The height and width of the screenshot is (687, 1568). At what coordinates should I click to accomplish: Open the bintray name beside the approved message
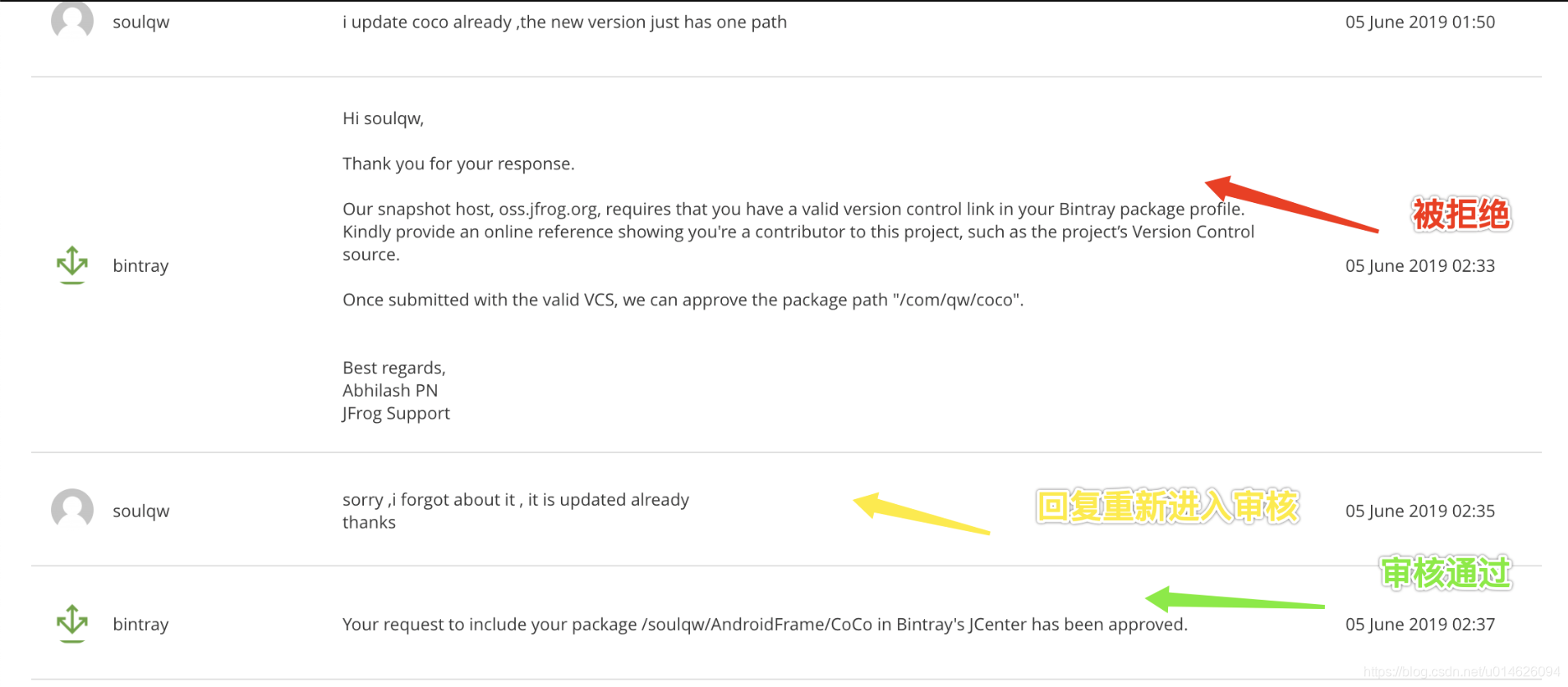coord(141,624)
